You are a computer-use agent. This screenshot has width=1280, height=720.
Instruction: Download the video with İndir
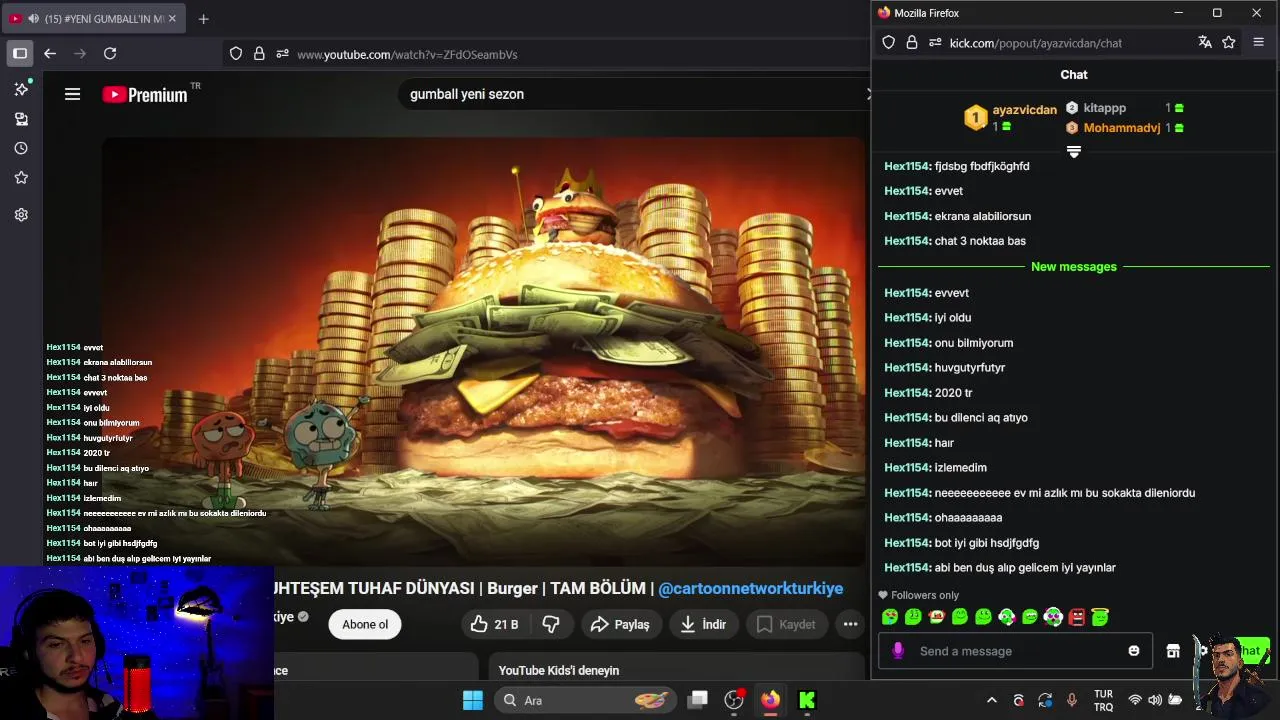(x=703, y=624)
